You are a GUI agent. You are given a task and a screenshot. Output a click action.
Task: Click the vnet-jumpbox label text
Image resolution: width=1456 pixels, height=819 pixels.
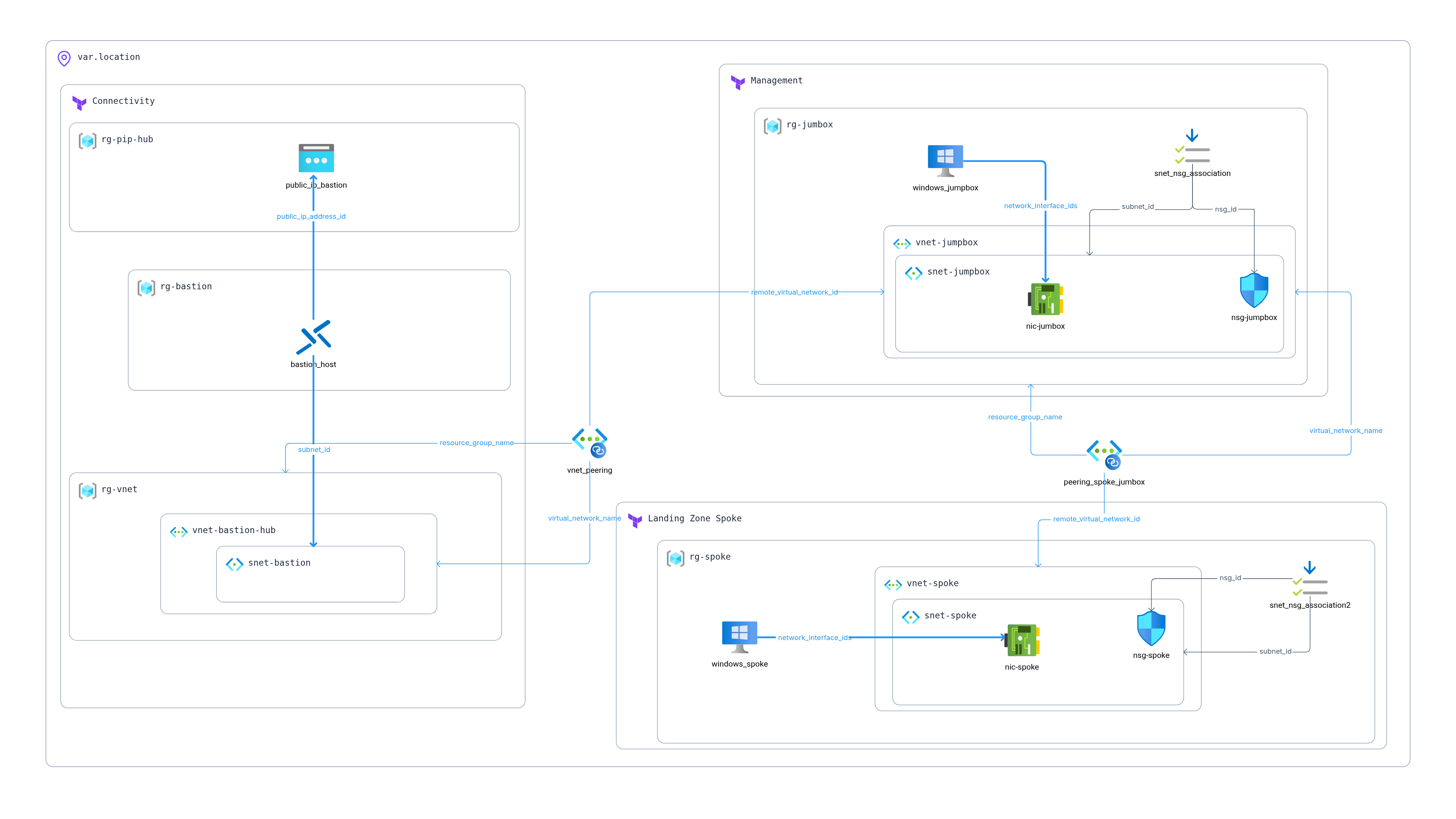tap(947, 243)
